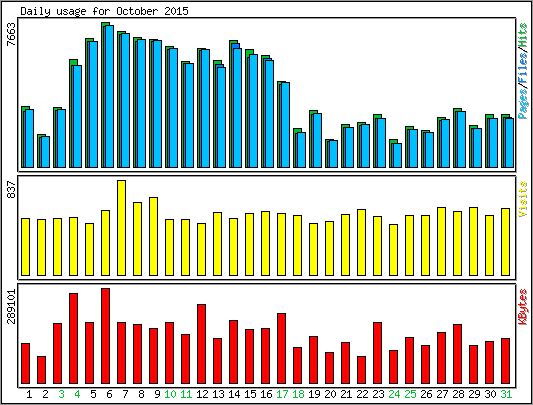Screen dimensions: 533x405
Task: Select the hits bar for day 14
Action: click(x=233, y=104)
